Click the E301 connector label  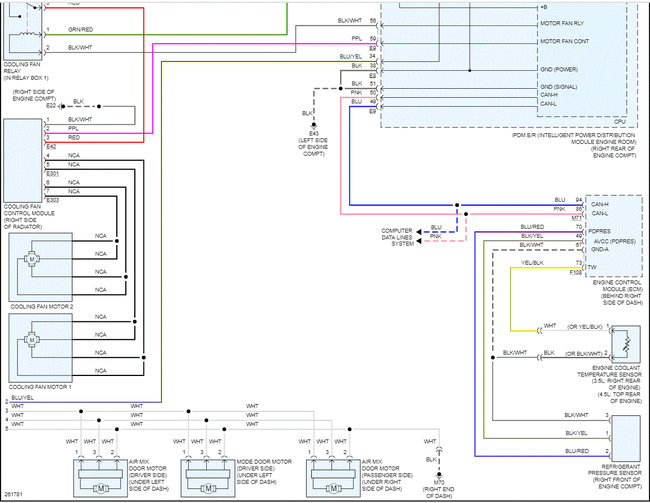pos(52,174)
